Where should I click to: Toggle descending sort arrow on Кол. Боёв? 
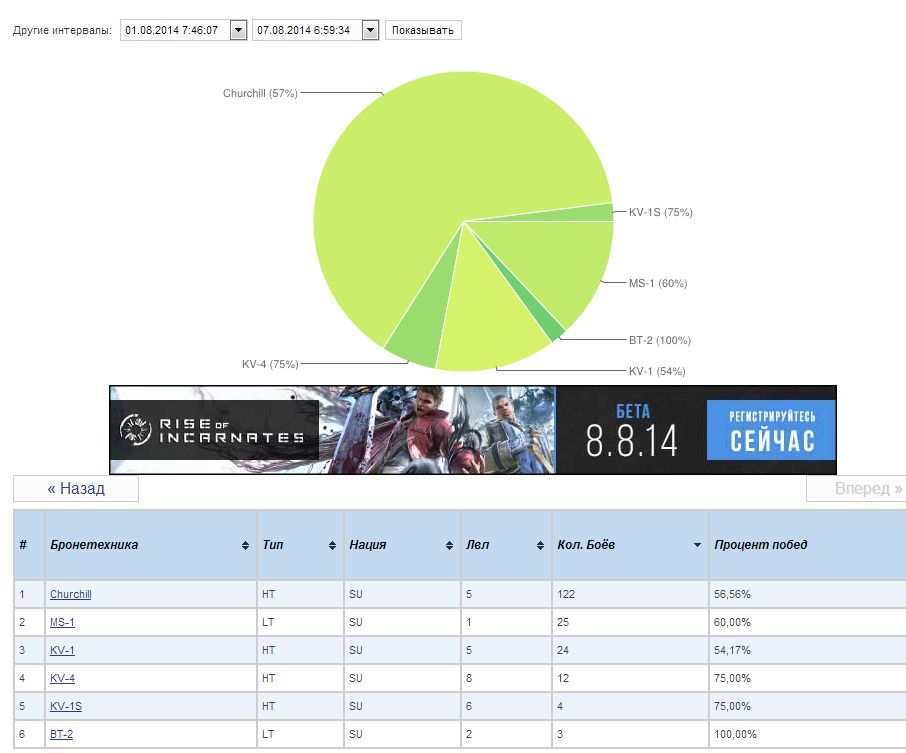pyautogui.click(x=697, y=545)
